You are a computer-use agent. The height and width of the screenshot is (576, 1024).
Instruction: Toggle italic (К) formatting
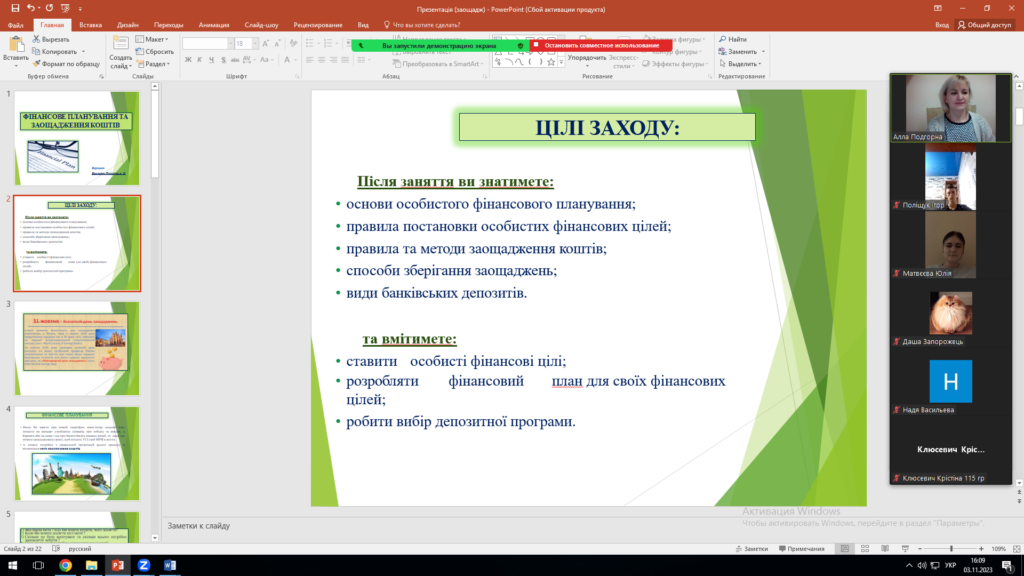click(200, 60)
